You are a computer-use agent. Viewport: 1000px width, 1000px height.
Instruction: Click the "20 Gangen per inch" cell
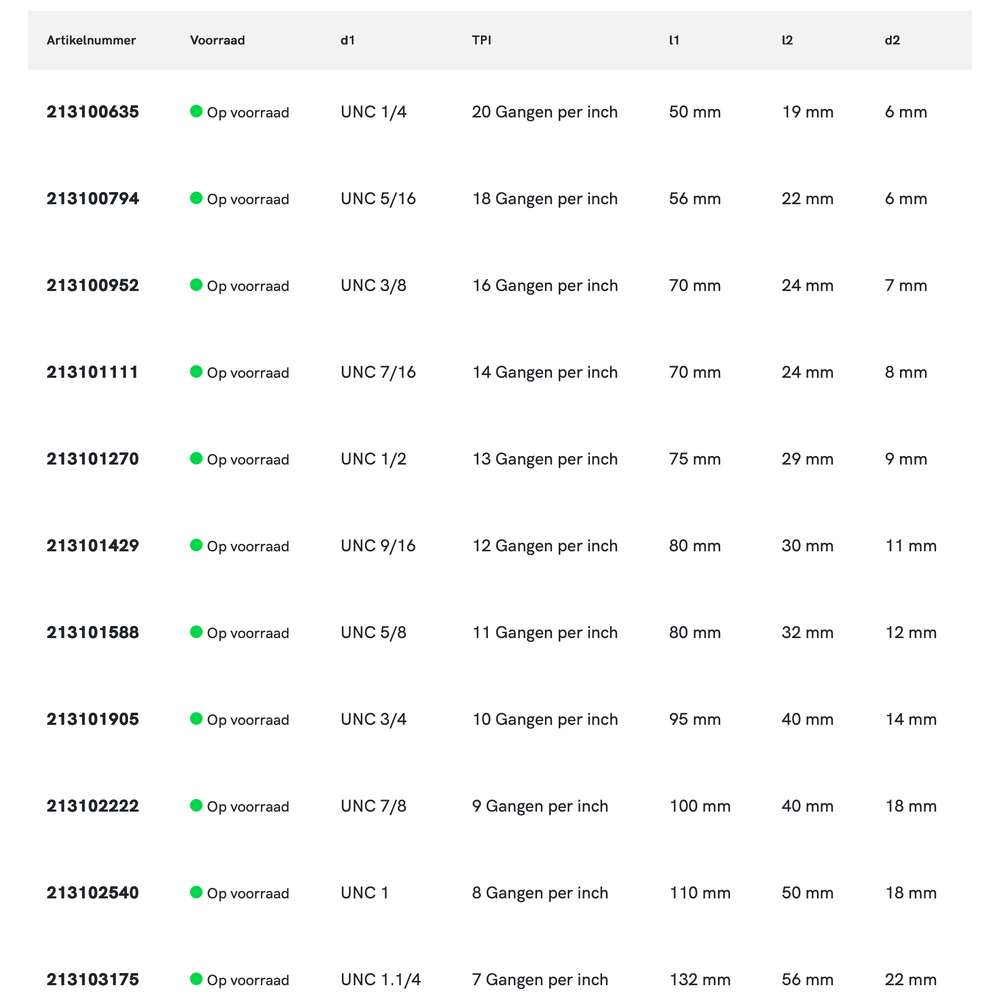pos(545,112)
